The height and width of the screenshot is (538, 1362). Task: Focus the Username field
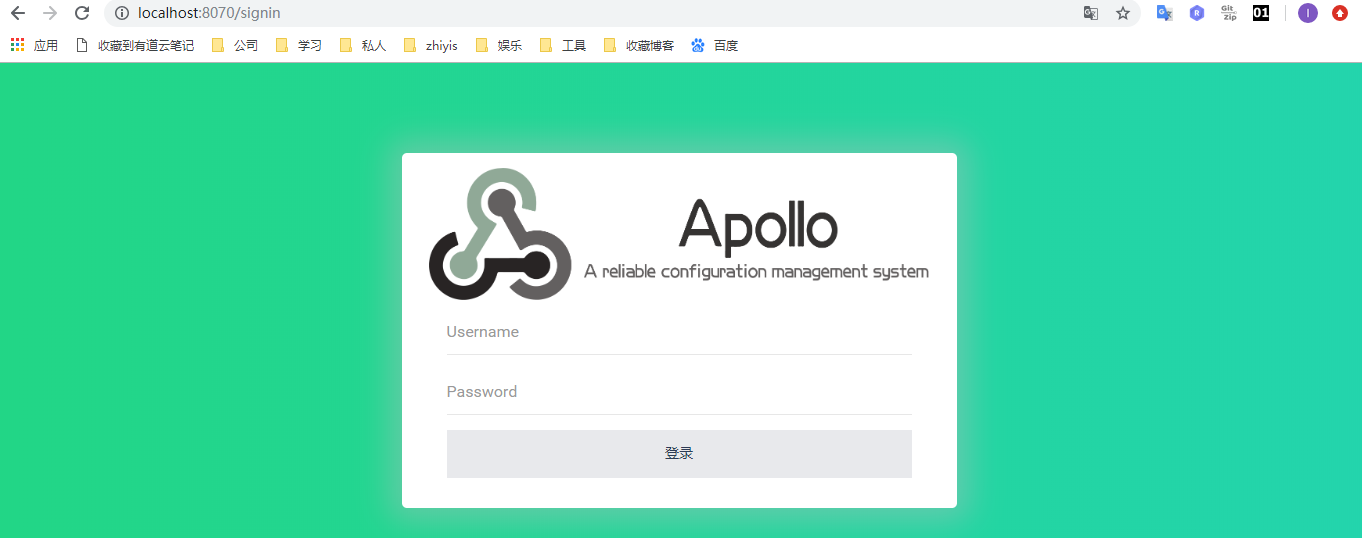point(679,332)
